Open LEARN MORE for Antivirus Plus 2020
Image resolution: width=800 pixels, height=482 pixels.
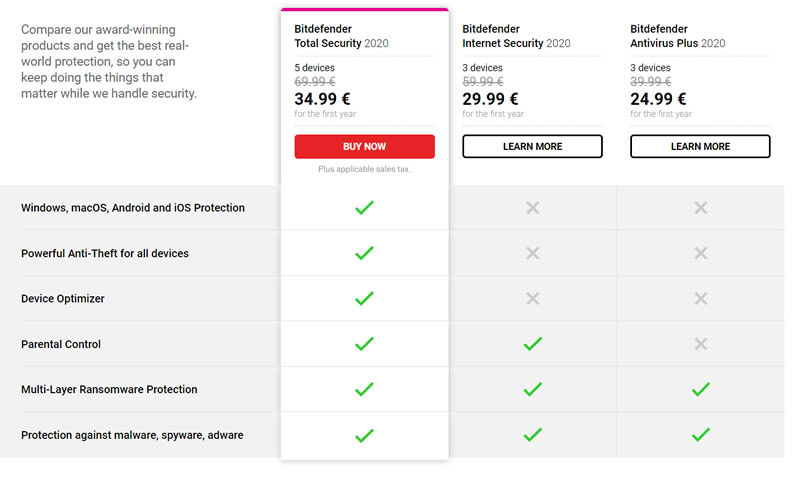(700, 146)
